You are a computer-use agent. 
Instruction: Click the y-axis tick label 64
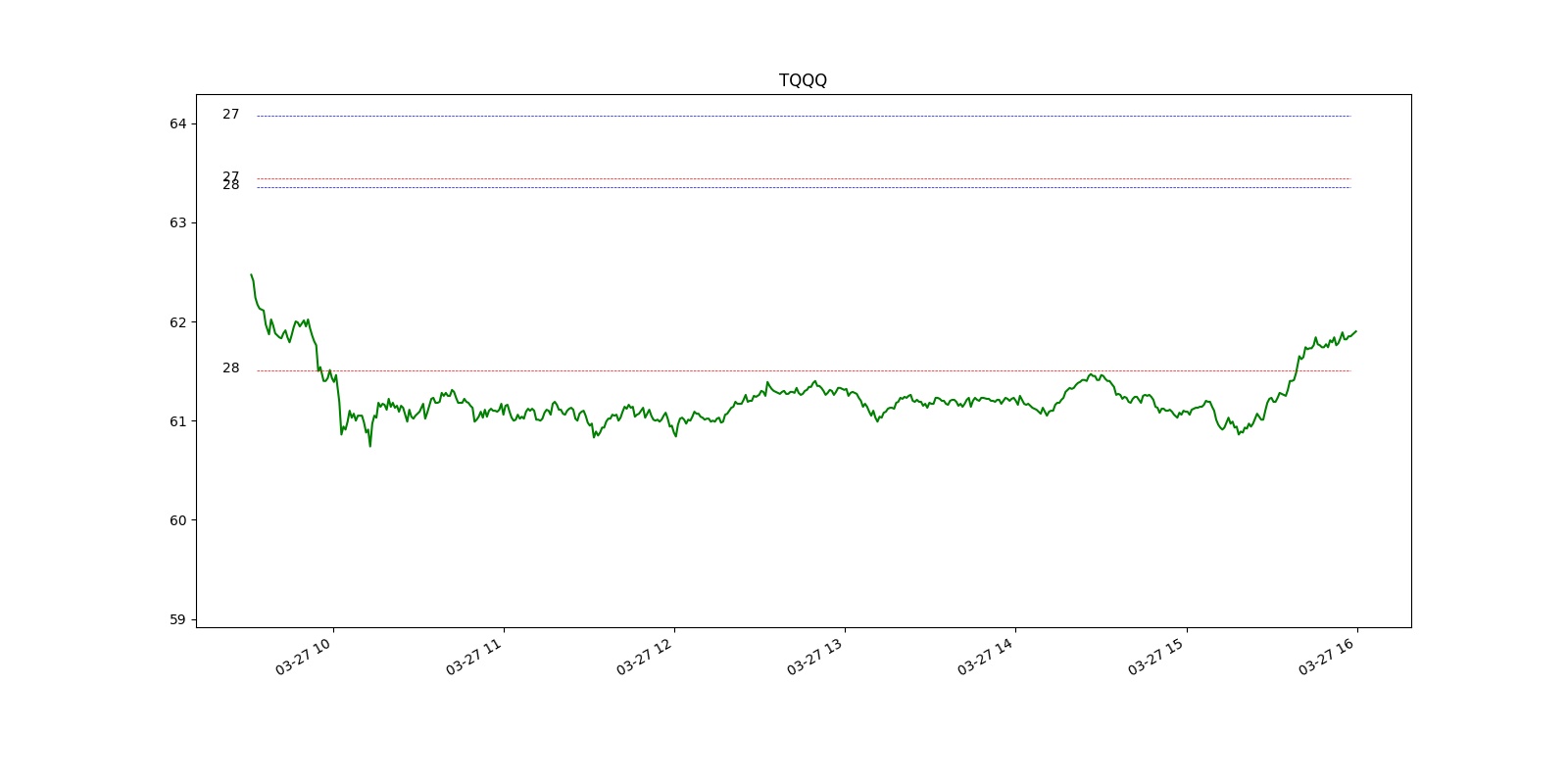[x=177, y=123]
